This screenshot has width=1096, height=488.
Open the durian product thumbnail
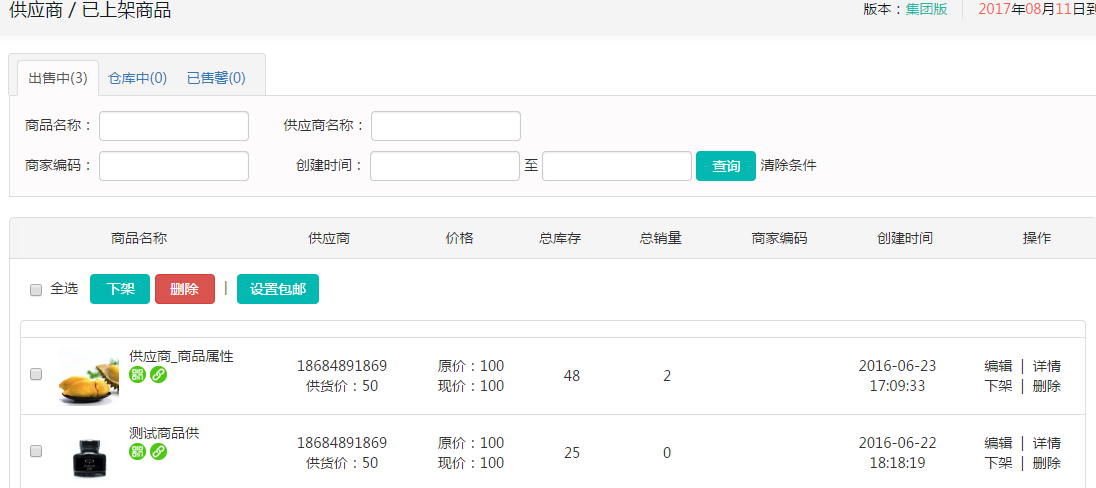pos(88,376)
